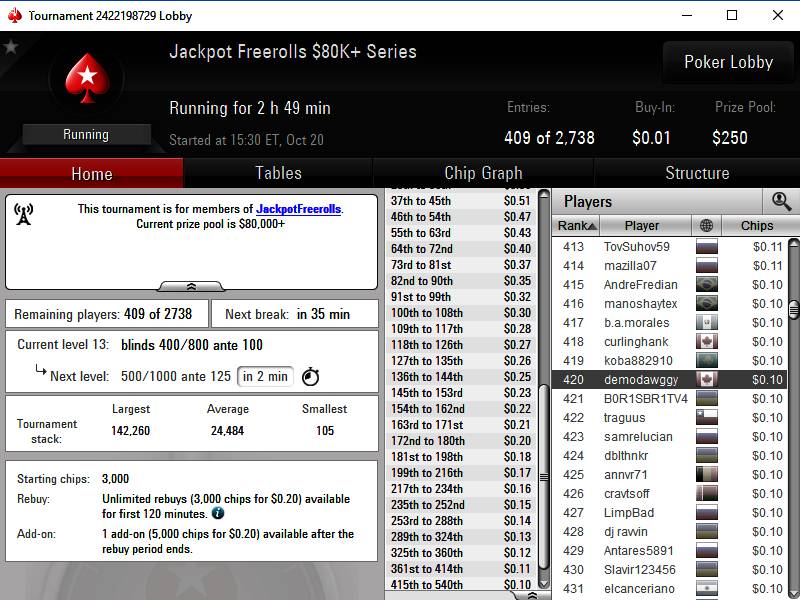Open the Structure tab
This screenshot has width=800, height=600.
697,173
